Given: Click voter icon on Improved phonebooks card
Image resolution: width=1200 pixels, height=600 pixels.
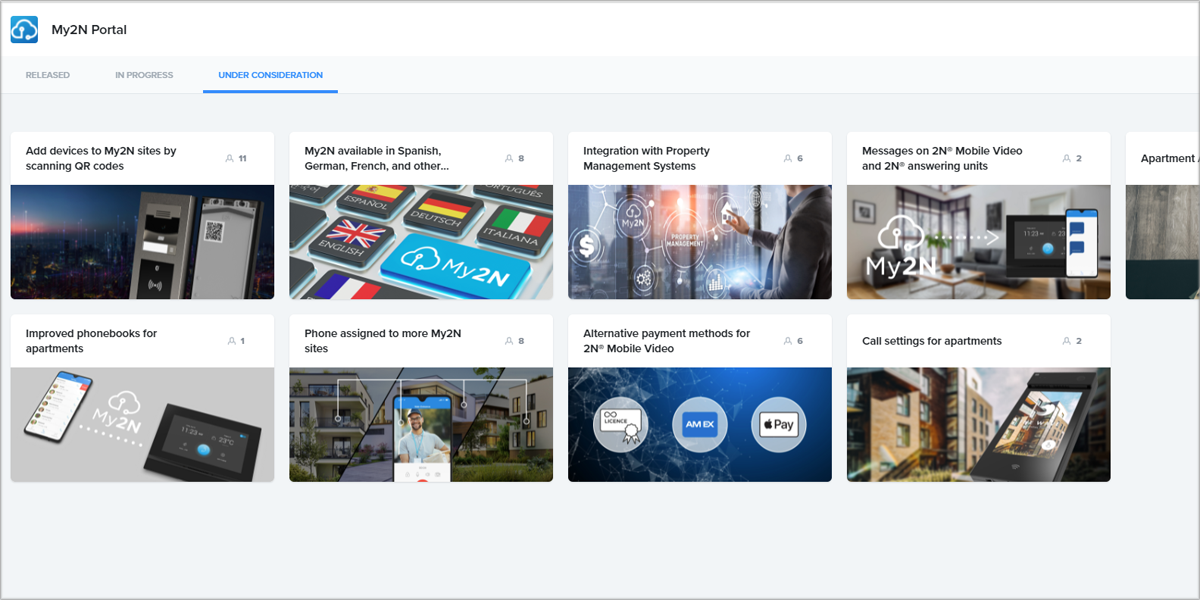Looking at the screenshot, I should [x=229, y=341].
